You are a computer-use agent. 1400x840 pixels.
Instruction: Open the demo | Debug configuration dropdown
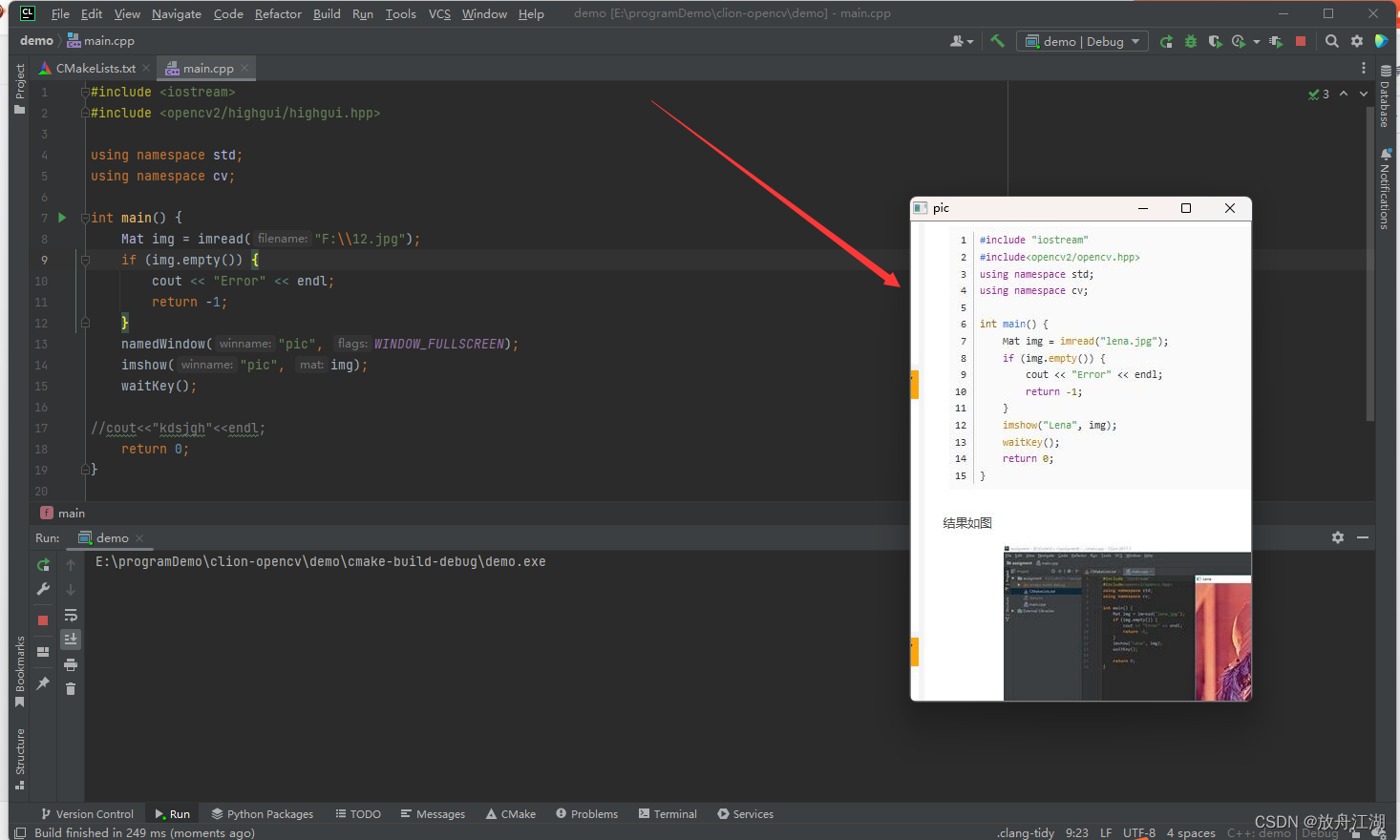coord(1082,41)
